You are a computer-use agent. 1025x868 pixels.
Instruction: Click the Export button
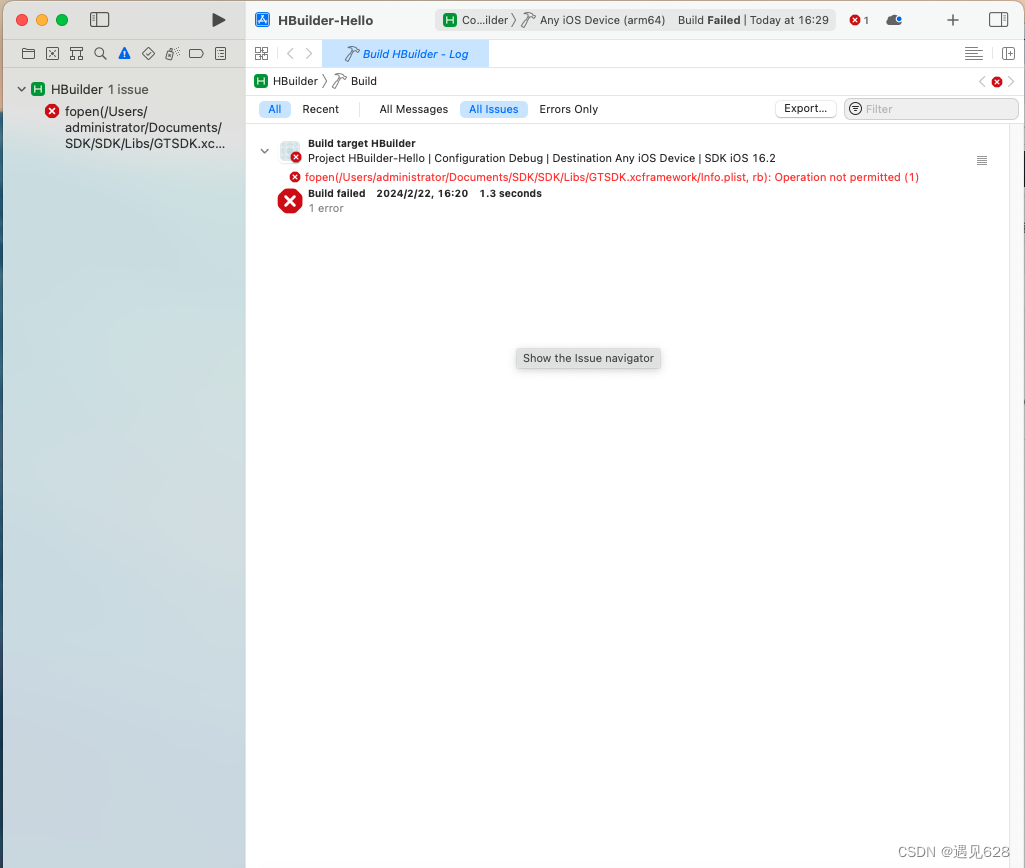coord(805,109)
